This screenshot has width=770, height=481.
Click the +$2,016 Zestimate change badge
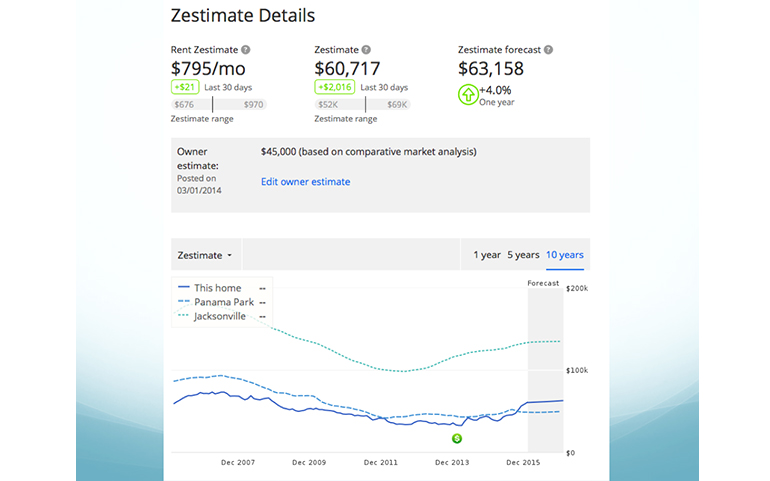pos(335,87)
